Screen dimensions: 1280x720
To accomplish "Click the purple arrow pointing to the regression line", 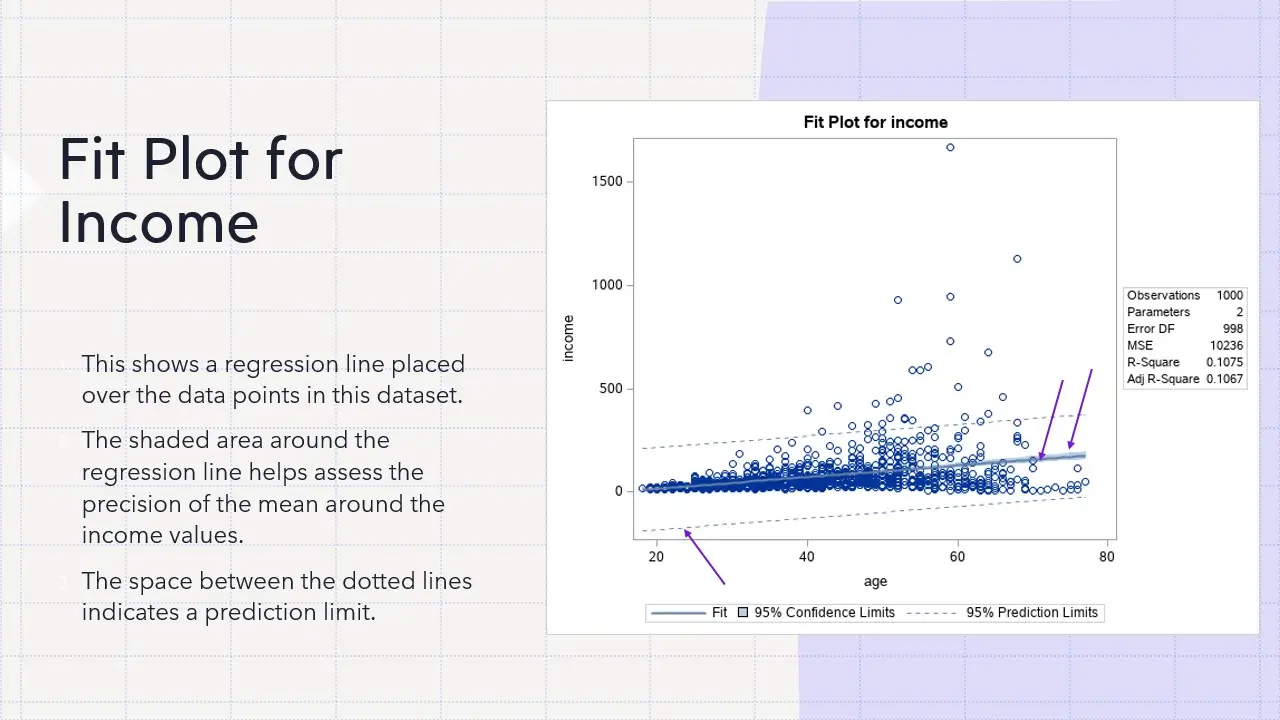I will coord(1047,420).
